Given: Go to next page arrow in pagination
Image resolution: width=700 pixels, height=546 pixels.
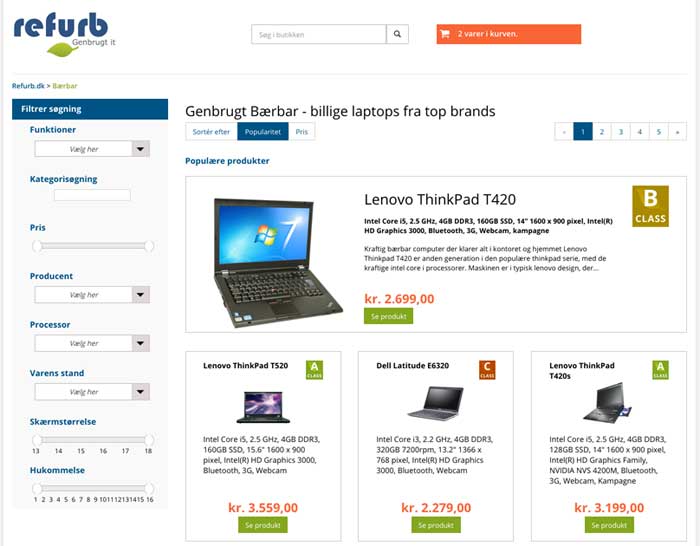Looking at the screenshot, I should (678, 132).
